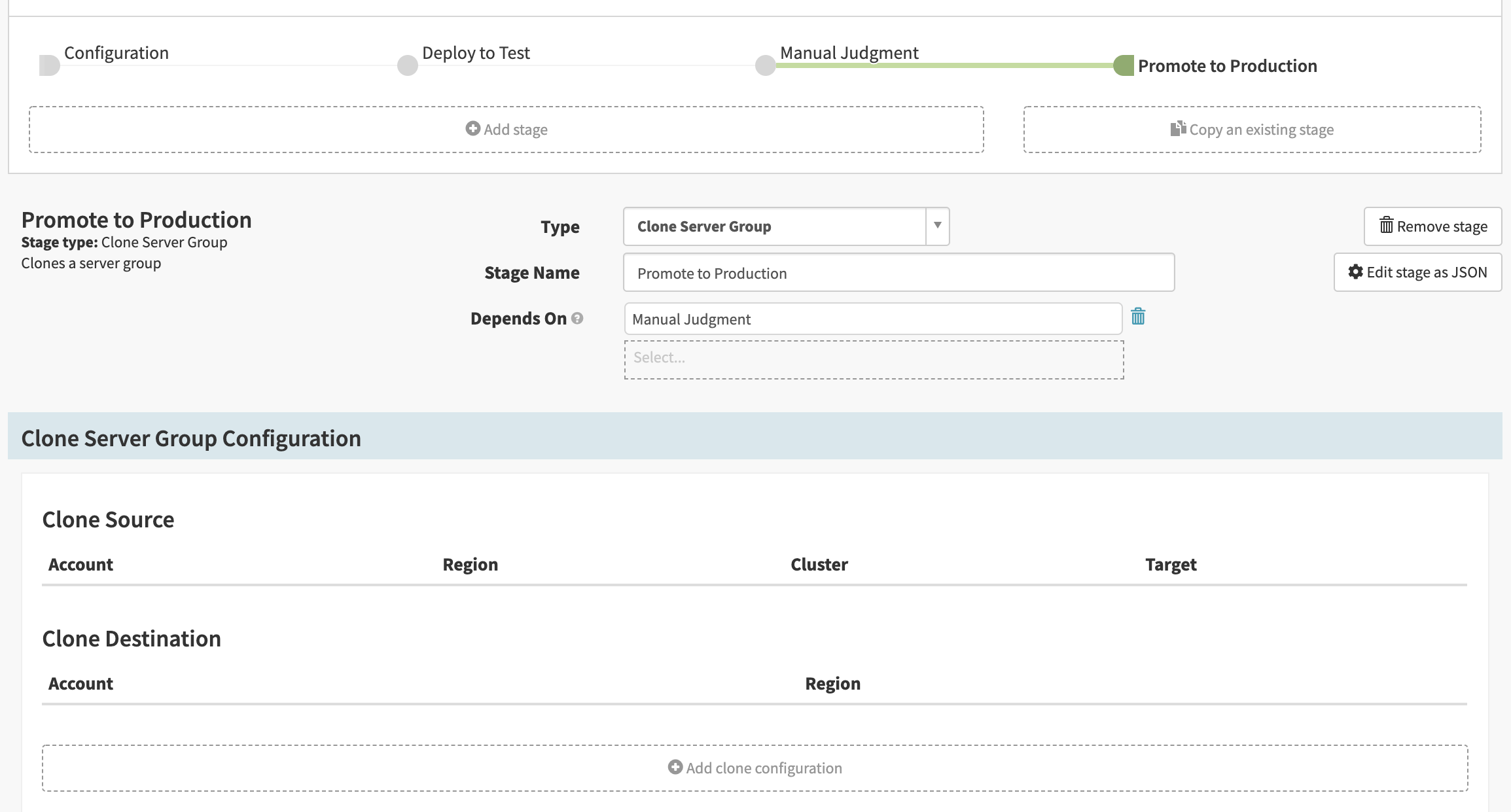The image size is (1511, 812).
Task: Click the Deploy to Test stage label
Action: (476, 53)
